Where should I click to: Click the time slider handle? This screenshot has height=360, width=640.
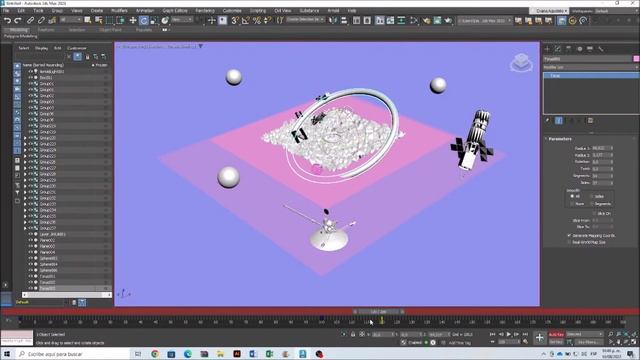378,312
